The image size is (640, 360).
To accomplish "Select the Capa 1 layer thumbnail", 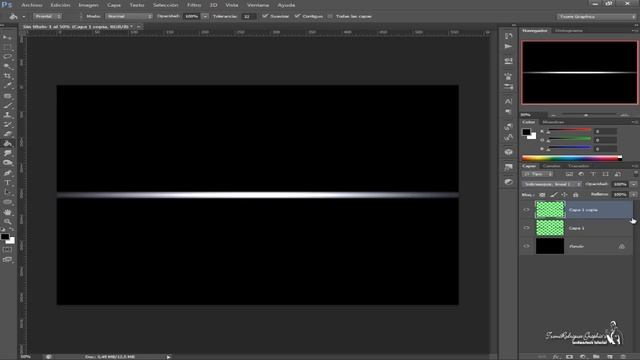I will [x=550, y=228].
